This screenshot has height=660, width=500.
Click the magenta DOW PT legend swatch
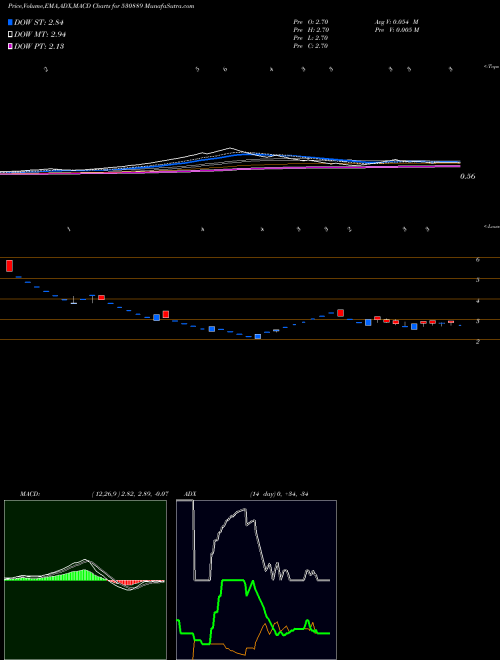(x=10, y=46)
